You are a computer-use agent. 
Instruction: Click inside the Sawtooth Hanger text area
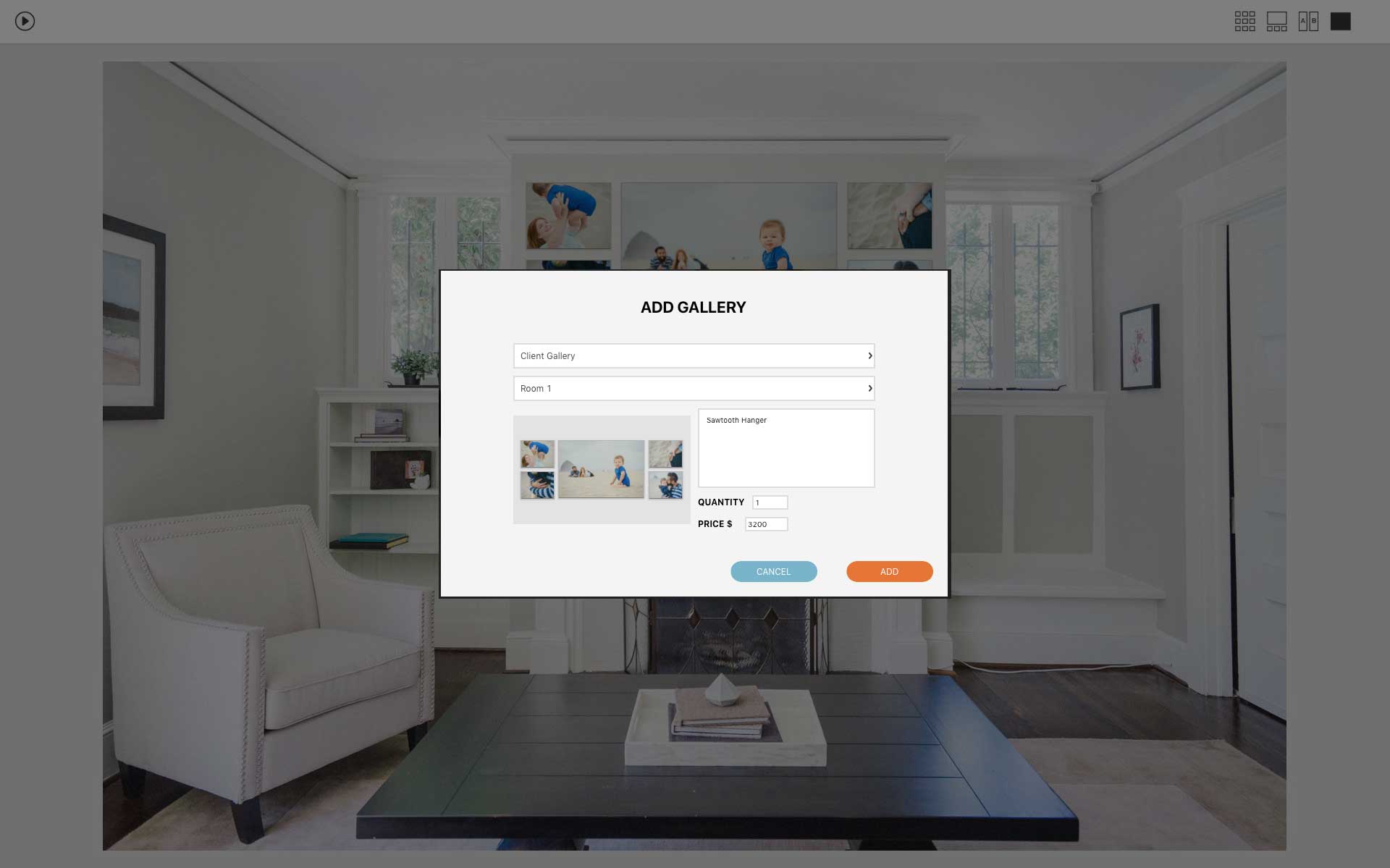785,447
